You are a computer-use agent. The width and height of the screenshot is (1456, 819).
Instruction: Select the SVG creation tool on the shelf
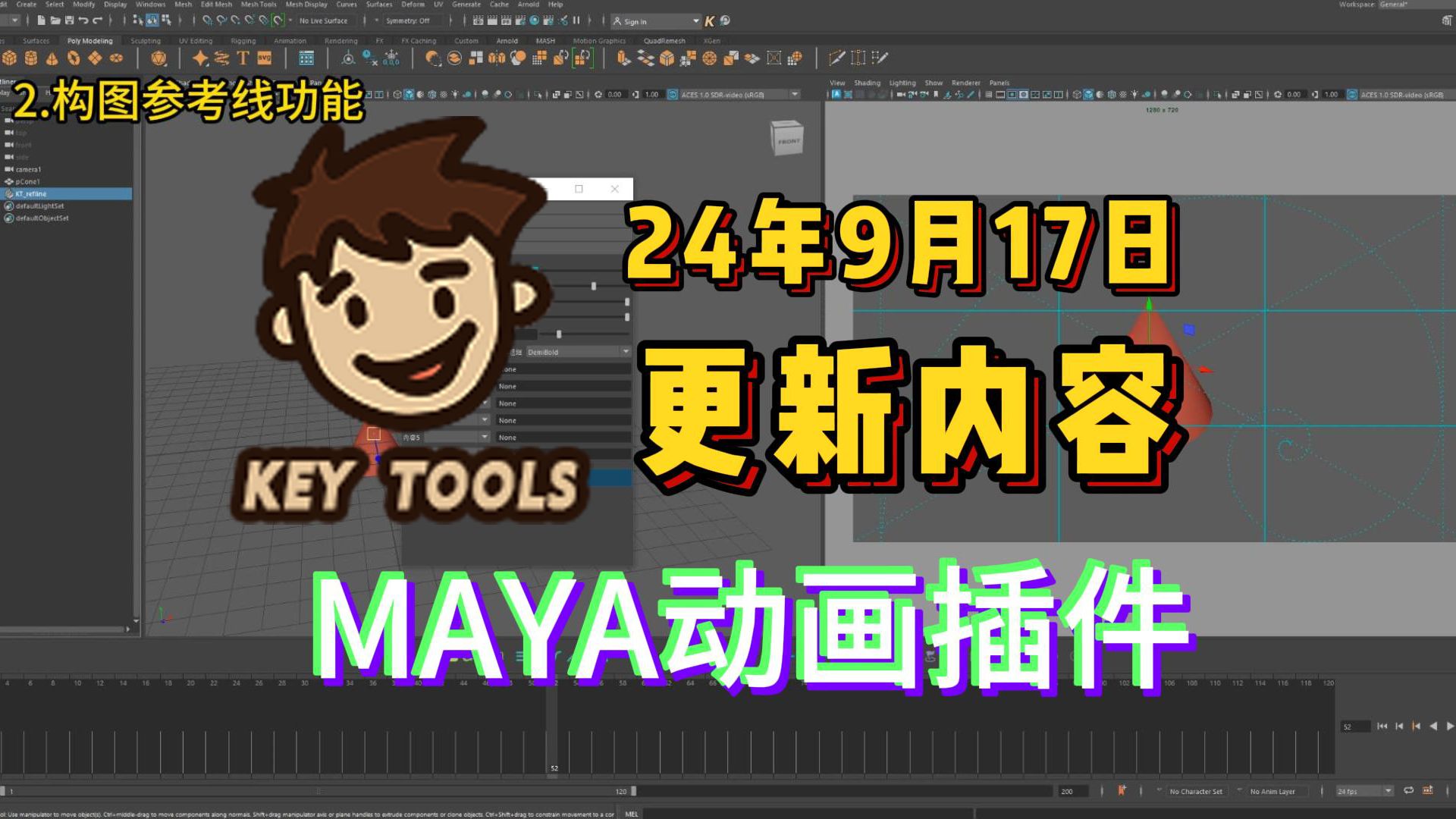coord(264,58)
